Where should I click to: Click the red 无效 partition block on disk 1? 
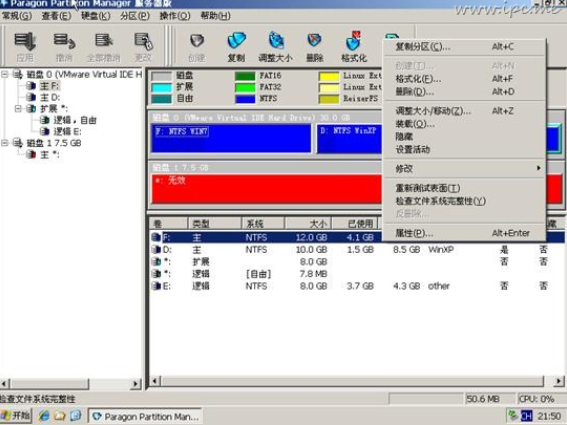(267, 189)
